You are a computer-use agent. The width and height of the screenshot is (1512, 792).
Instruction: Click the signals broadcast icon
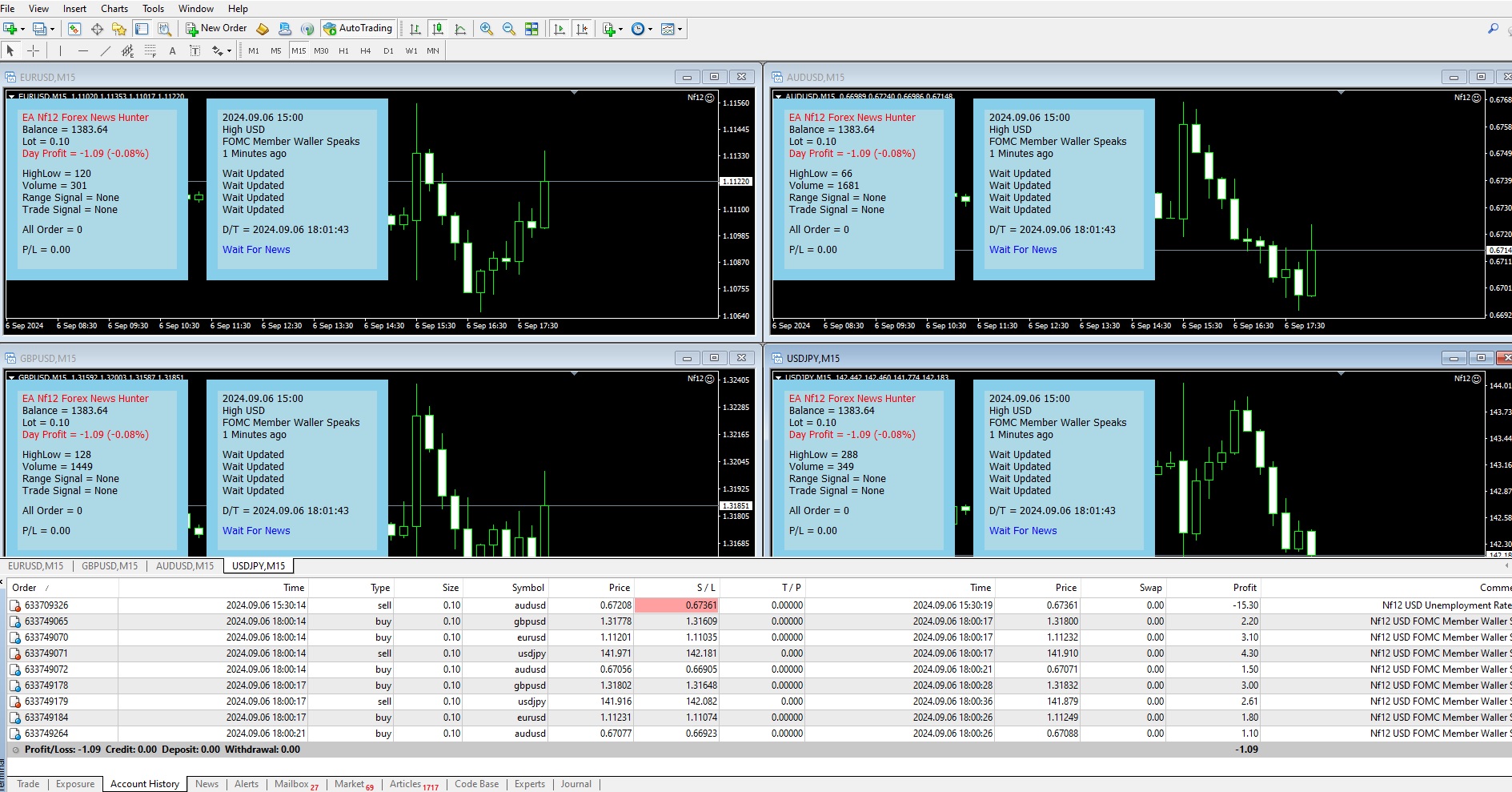pyautogui.click(x=307, y=29)
